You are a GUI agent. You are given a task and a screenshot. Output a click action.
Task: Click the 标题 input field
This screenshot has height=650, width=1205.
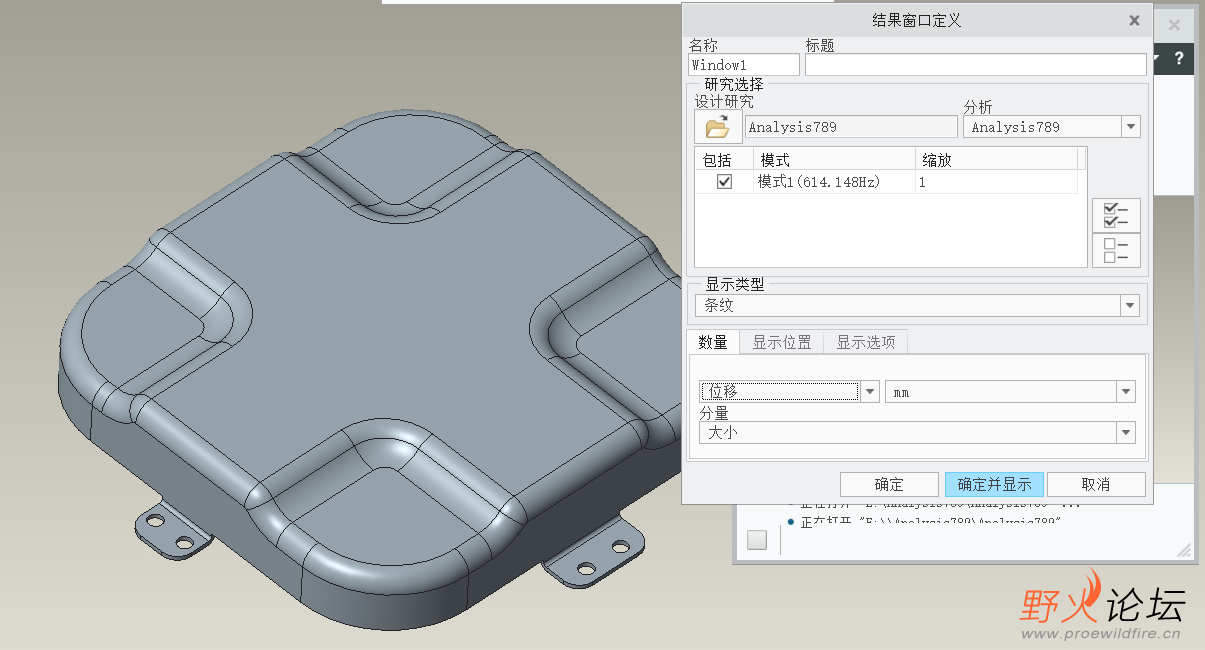click(x=976, y=65)
